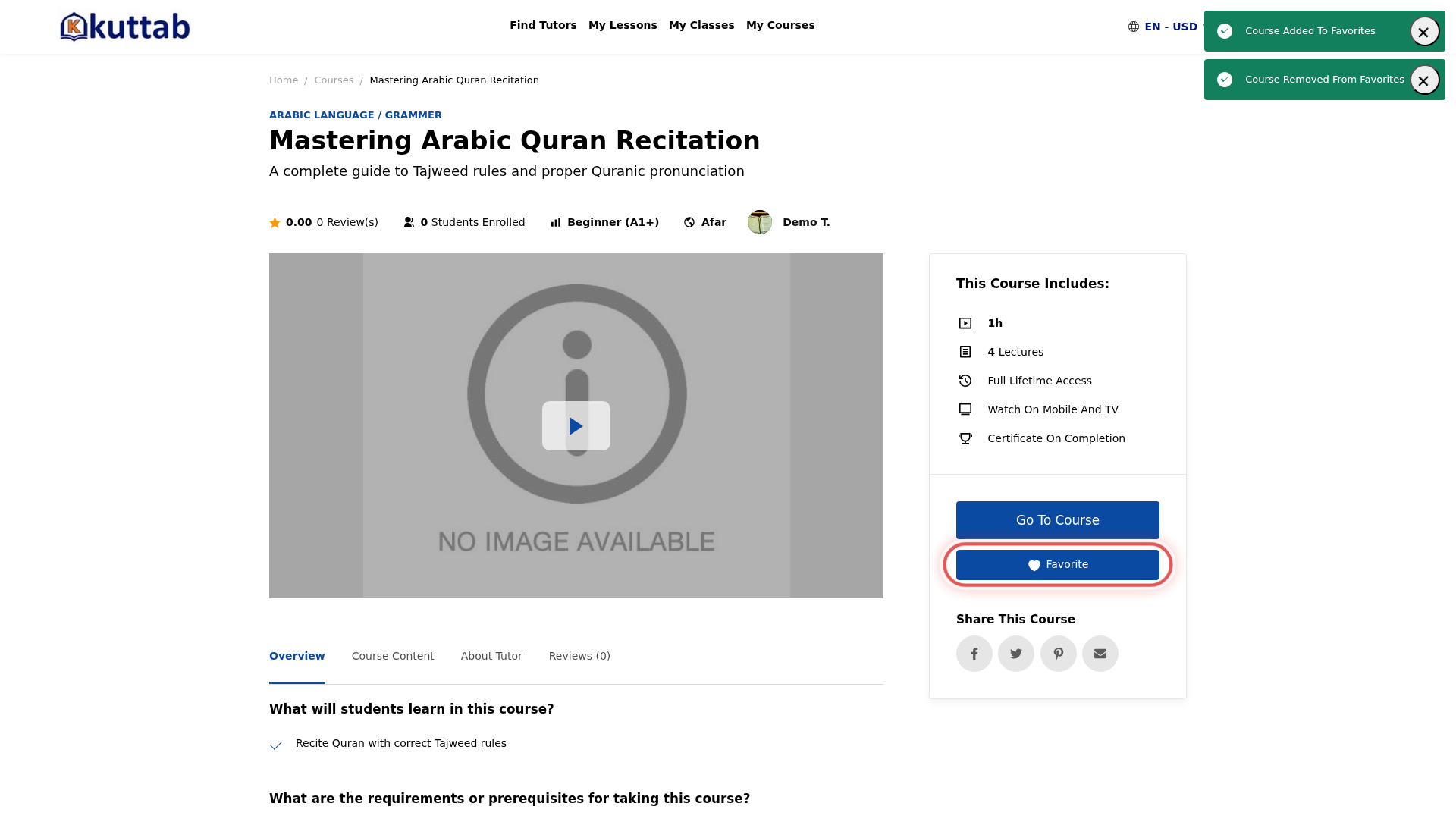1456x819 pixels.
Task: Switch to the Course Content tab
Action: tap(393, 656)
